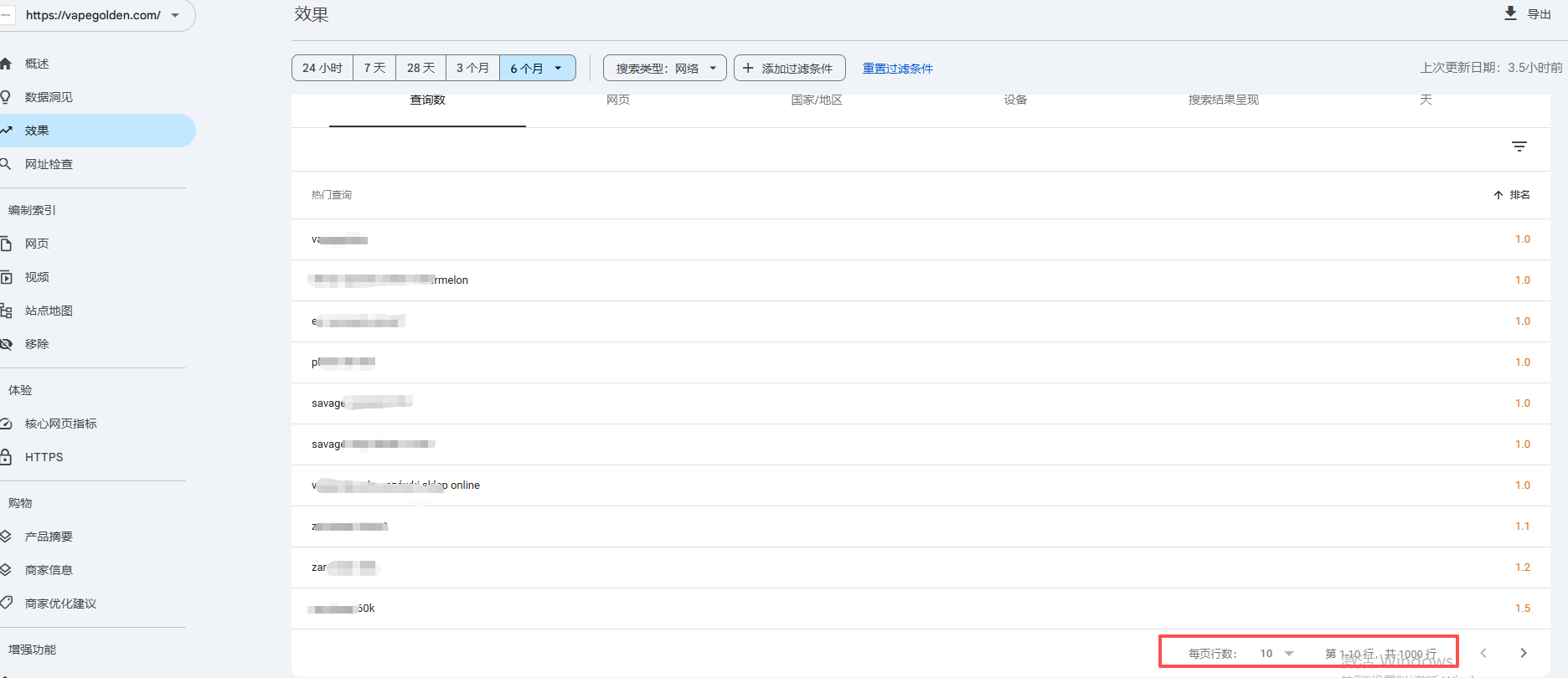Click the export download icon

click(1510, 13)
